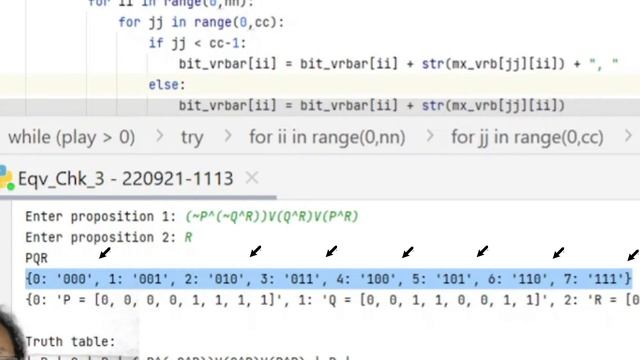Close the Eqv_Chk_3 run tab
The height and width of the screenshot is (360, 640).
(252, 178)
